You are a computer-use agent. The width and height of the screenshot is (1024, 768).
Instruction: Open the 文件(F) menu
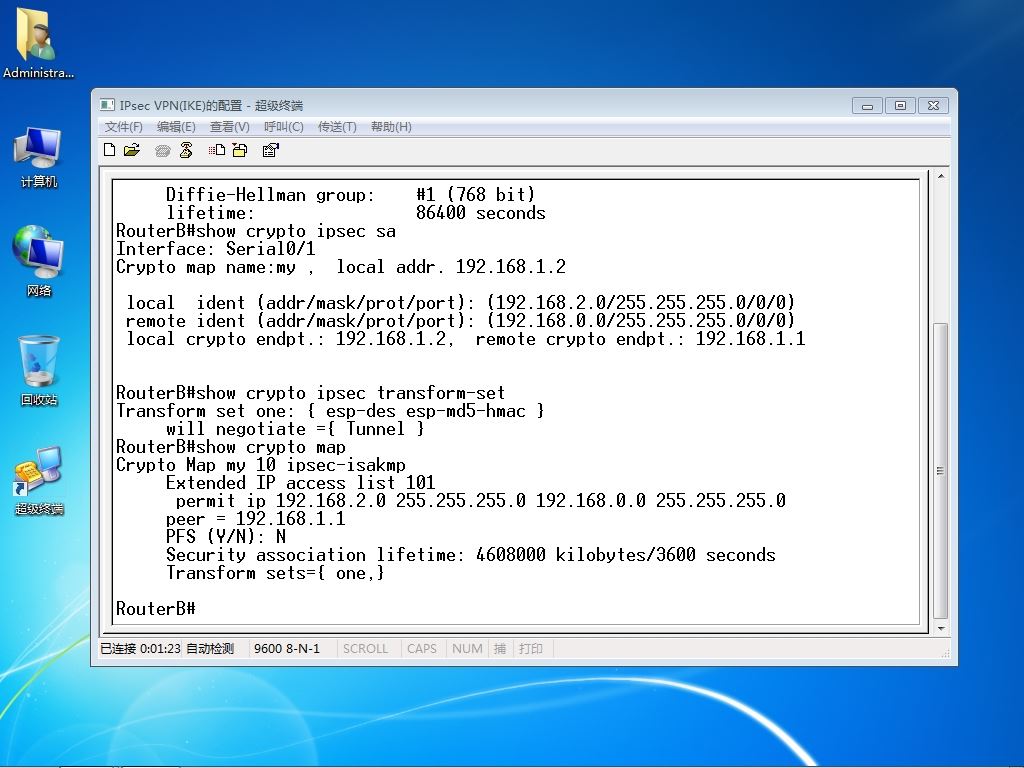tap(123, 127)
